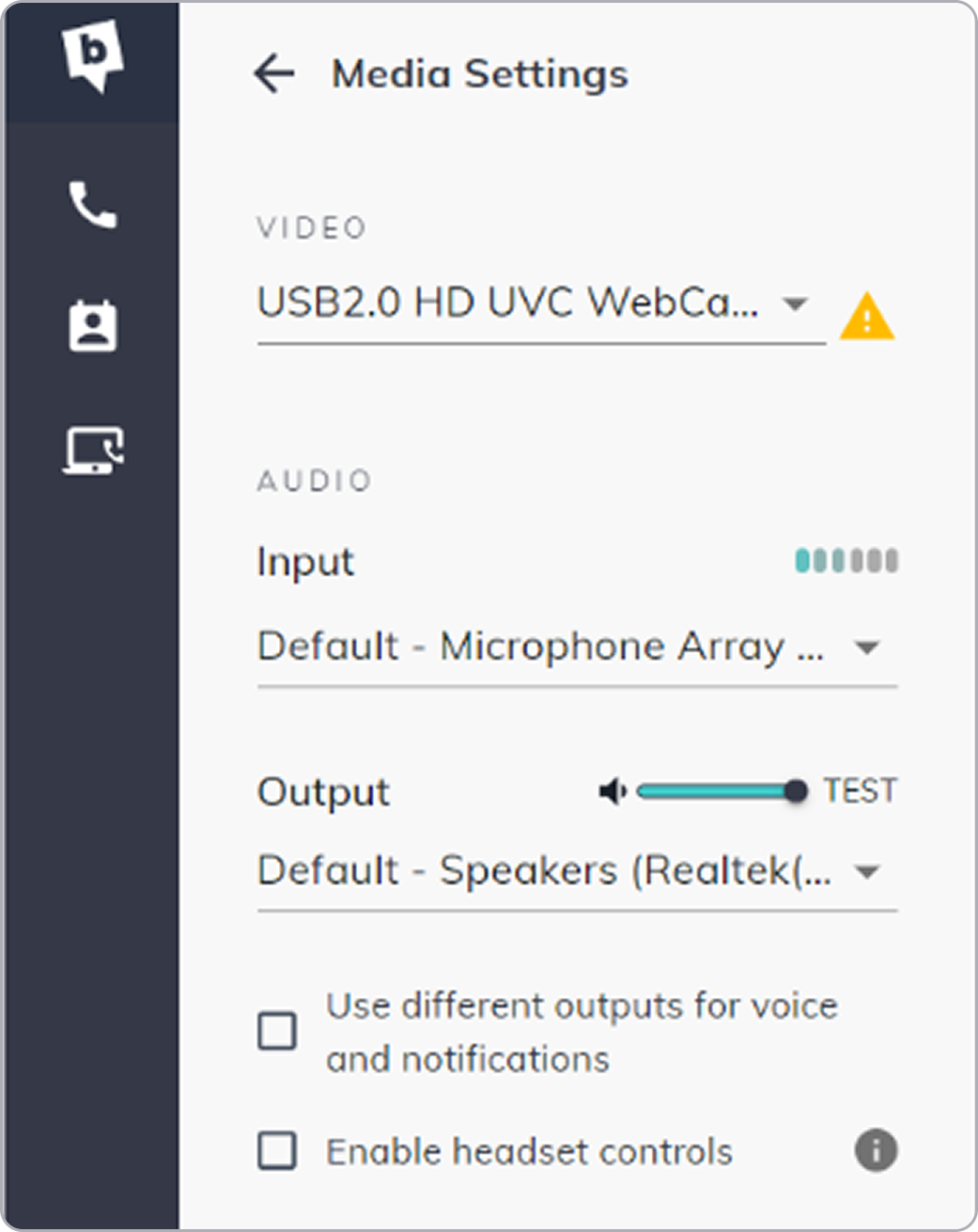Go back using the arrow icon

(274, 73)
